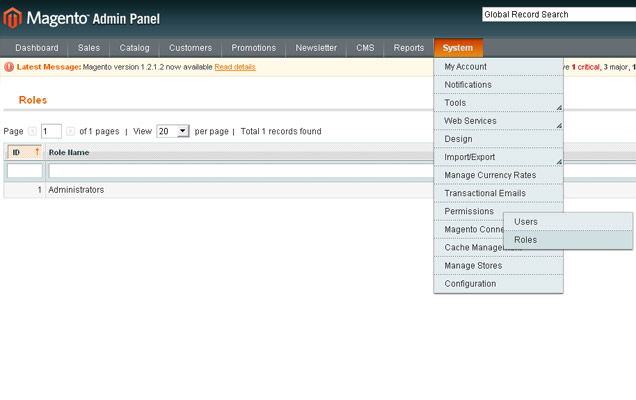This screenshot has height=400, width=636.
Task: Select Import/Export menu entry
Action: click(498, 157)
